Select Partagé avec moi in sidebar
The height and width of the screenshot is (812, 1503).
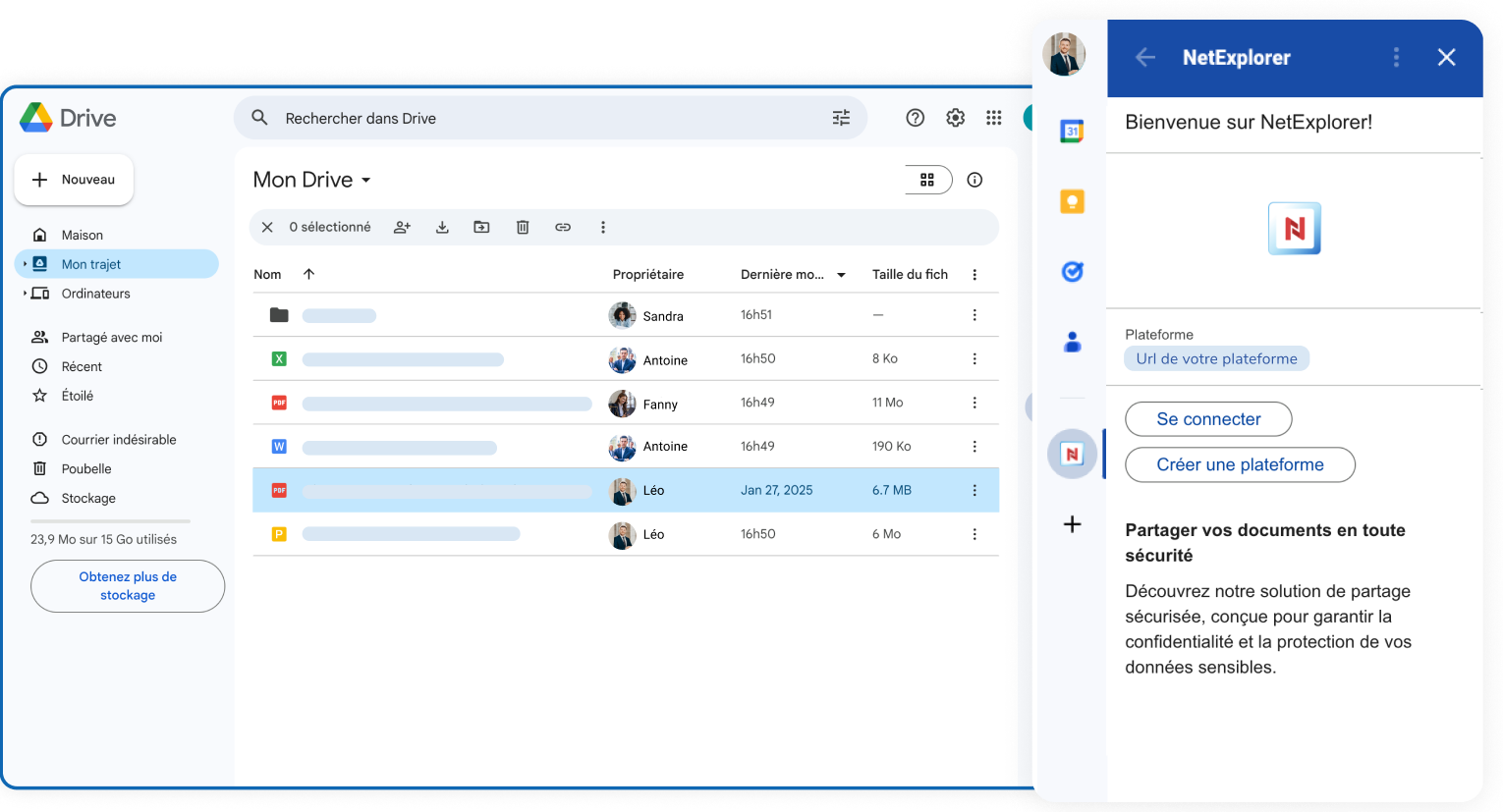click(111, 338)
